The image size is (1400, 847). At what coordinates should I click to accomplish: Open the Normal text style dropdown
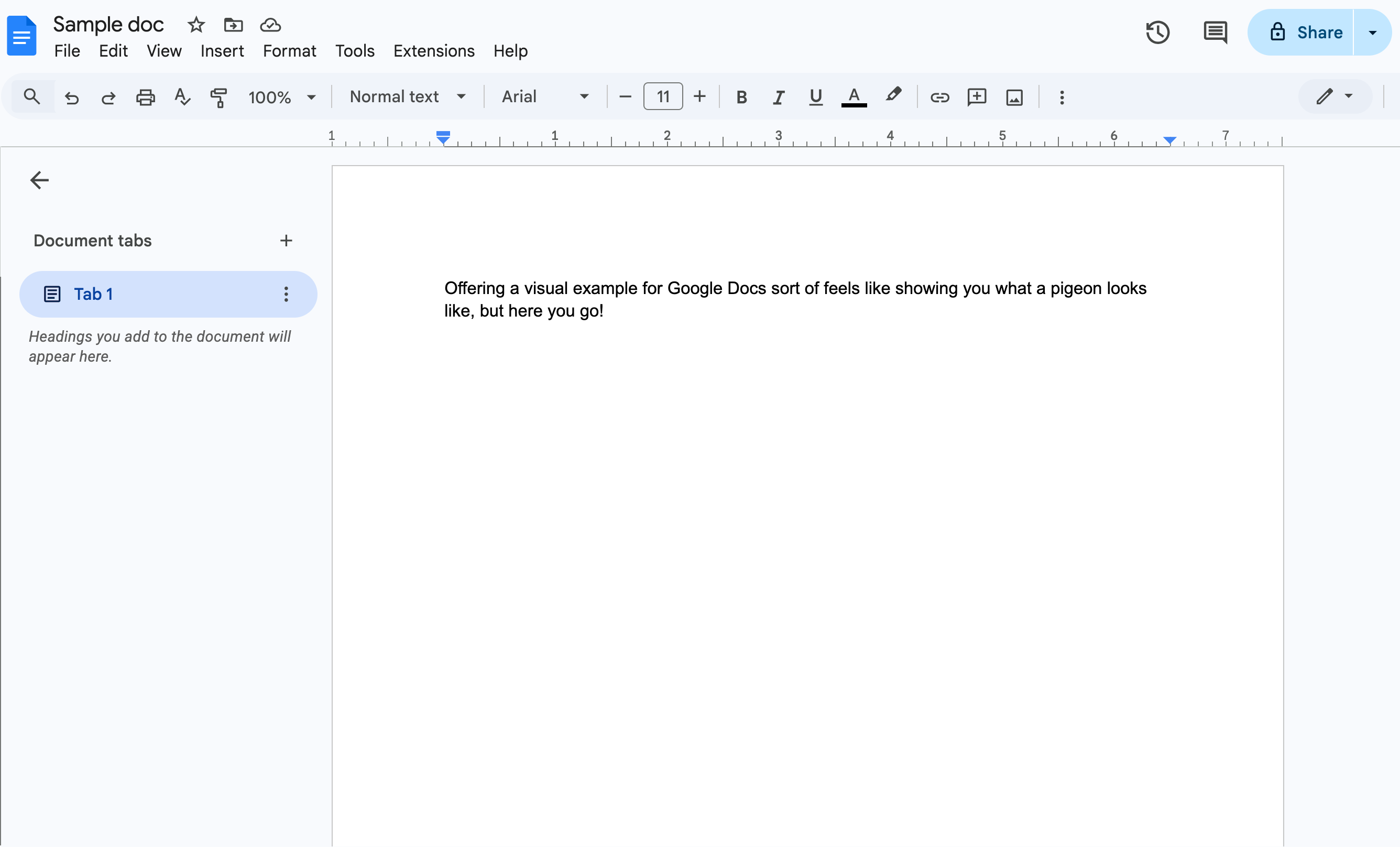(x=408, y=97)
